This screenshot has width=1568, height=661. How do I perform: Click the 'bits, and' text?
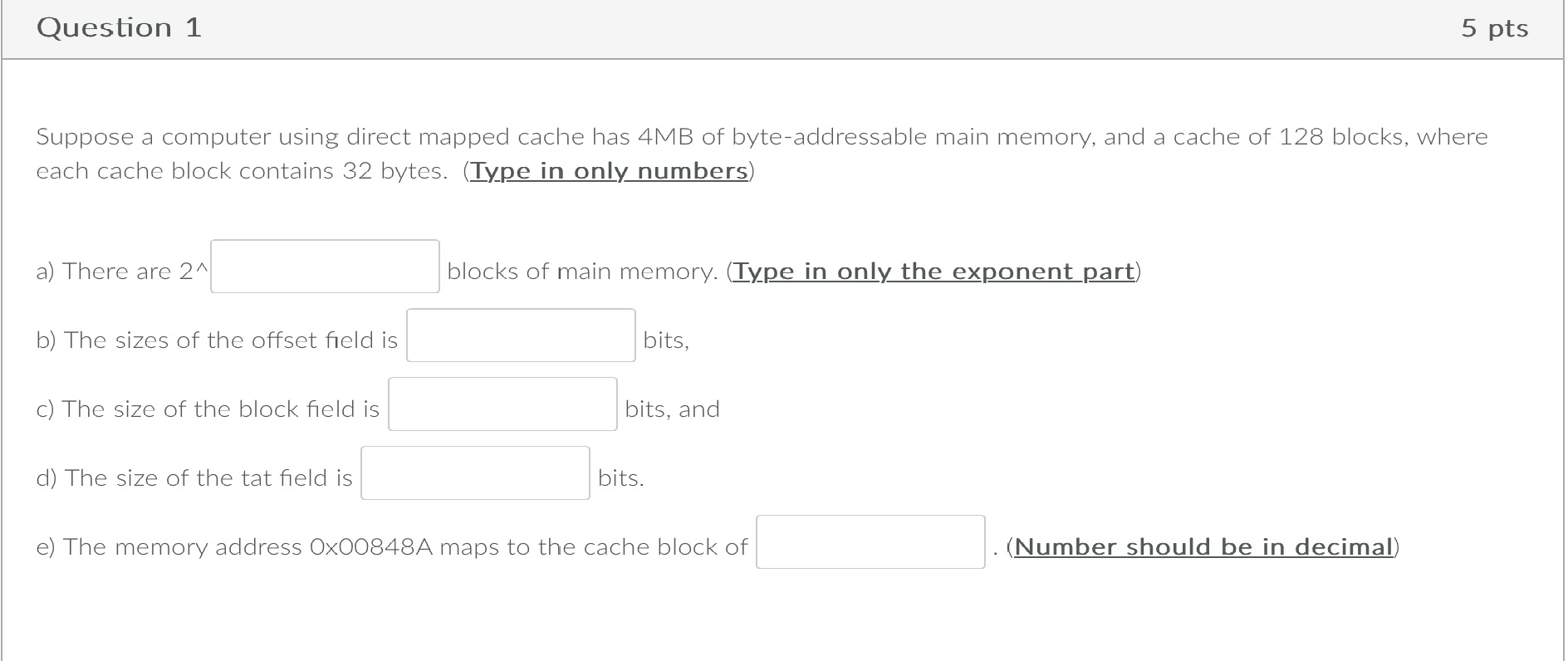point(672,409)
